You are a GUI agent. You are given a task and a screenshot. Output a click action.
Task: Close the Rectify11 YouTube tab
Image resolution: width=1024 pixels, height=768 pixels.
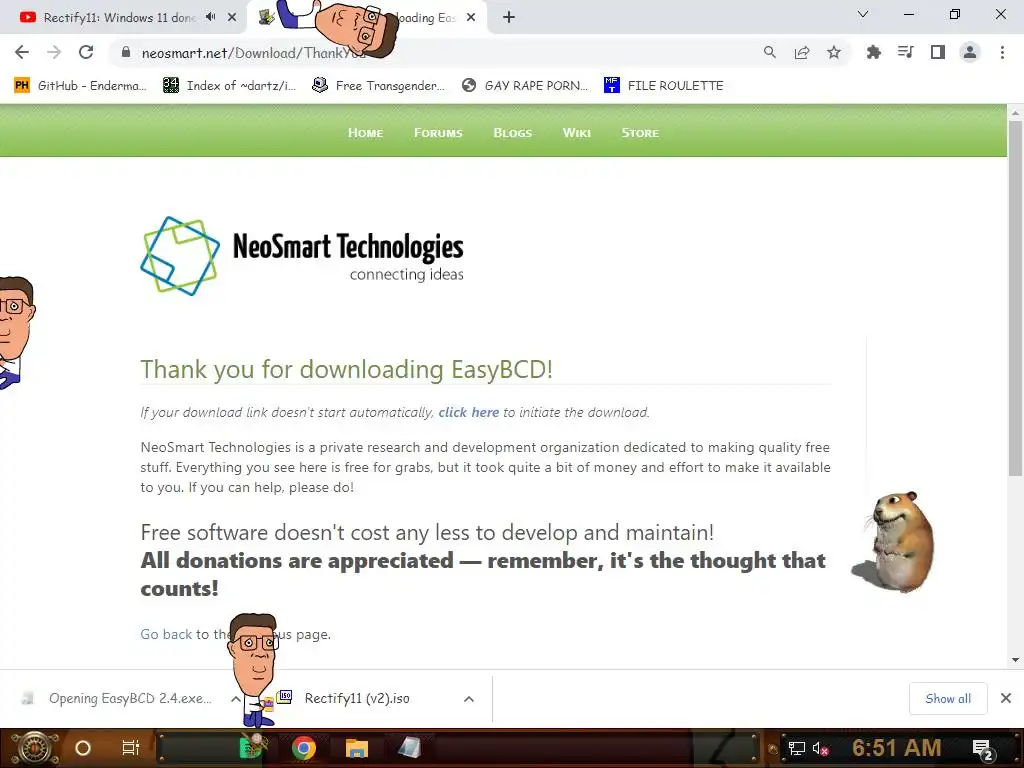coord(232,18)
